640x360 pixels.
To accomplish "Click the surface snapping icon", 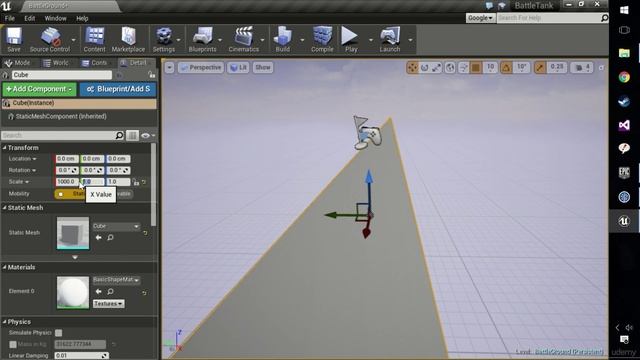I will coord(463,67).
